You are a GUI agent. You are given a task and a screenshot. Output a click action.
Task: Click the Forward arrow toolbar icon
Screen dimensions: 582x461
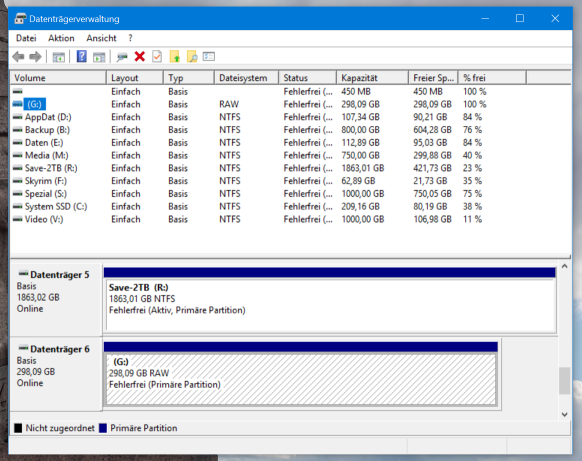click(x=35, y=57)
